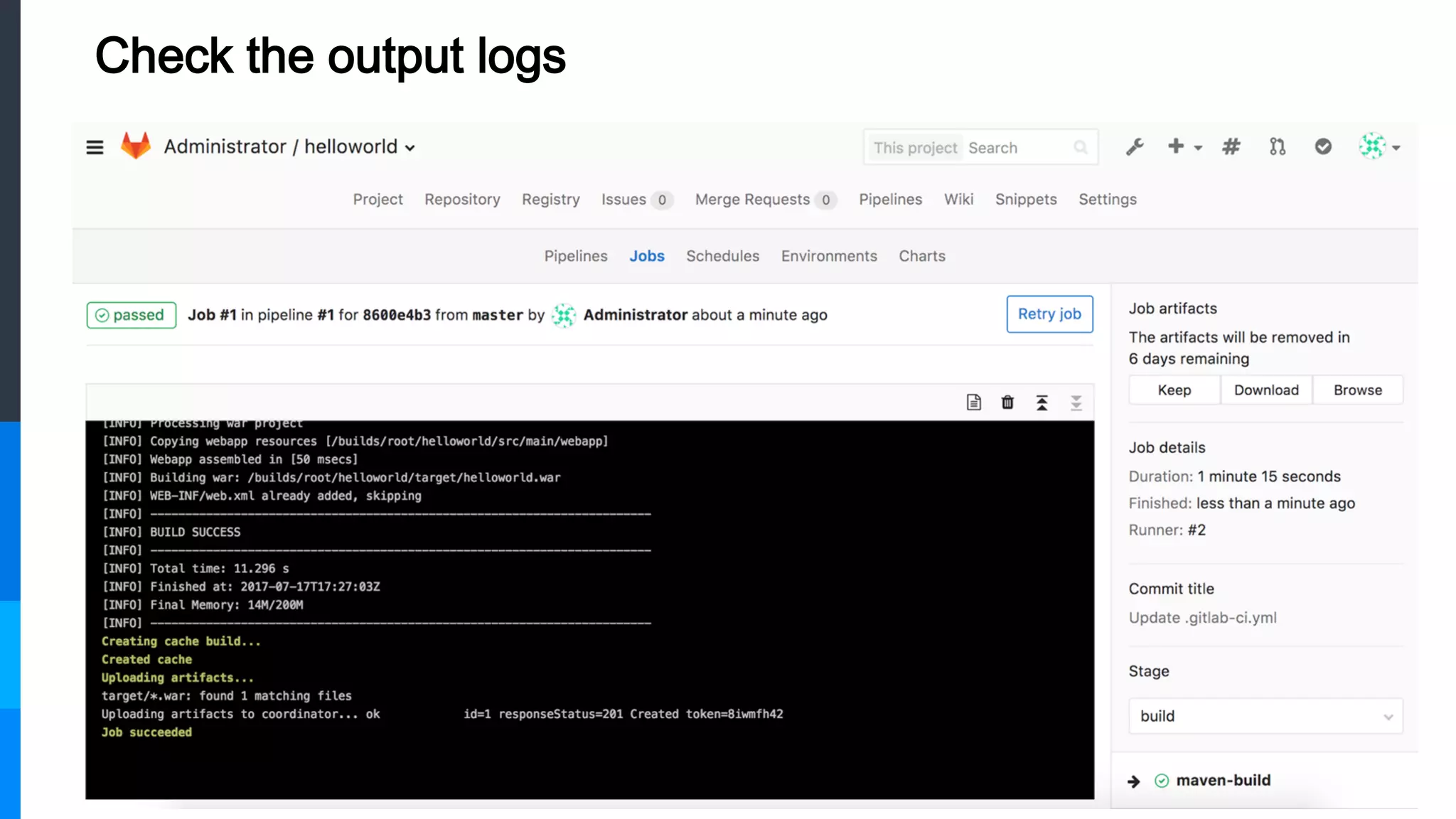Show raw job log document icon
The width and height of the screenshot is (1456, 819).
click(x=974, y=402)
